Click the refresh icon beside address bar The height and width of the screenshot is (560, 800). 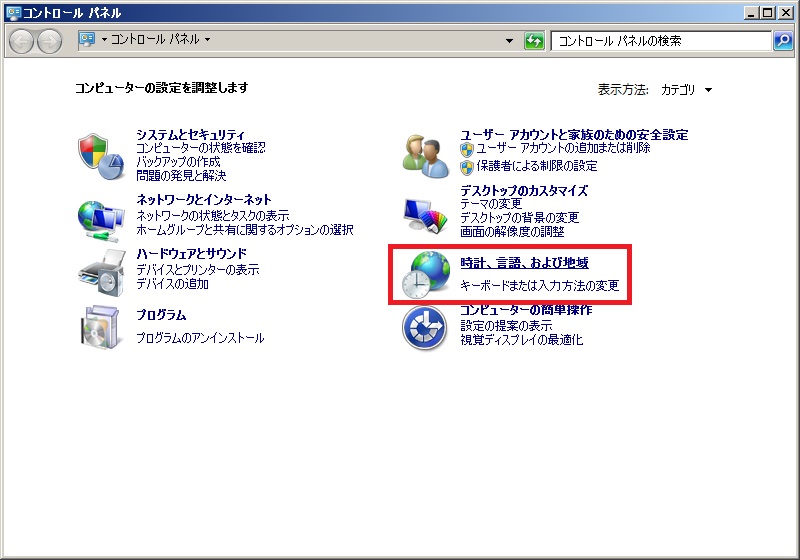(x=535, y=41)
